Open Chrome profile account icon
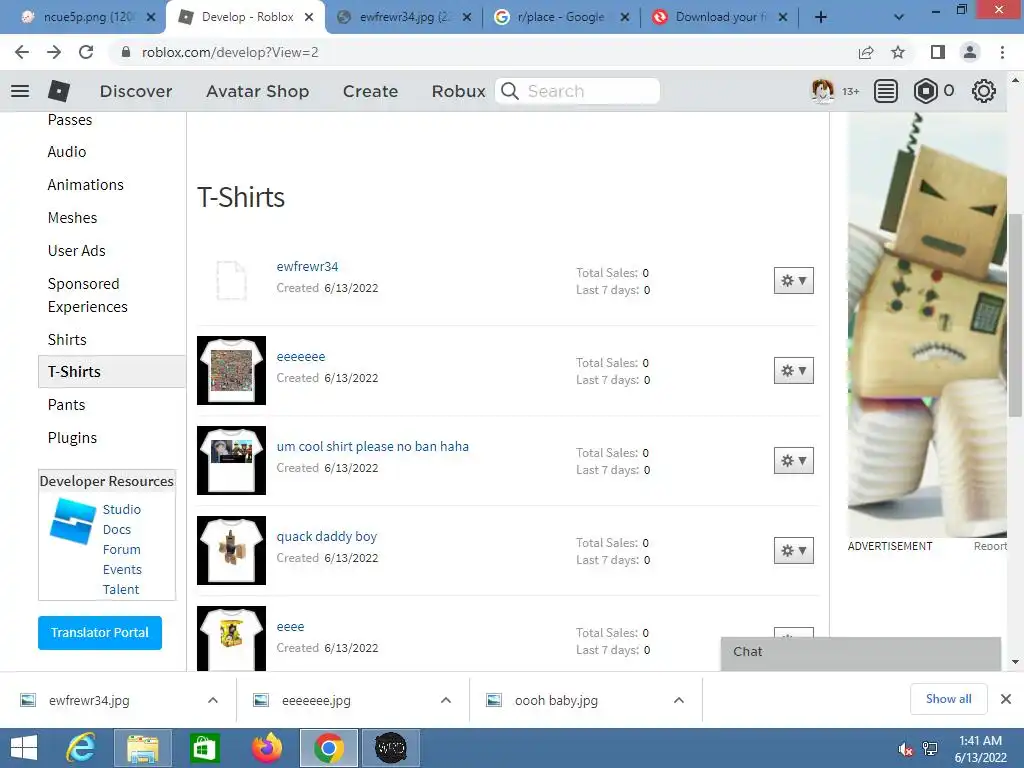Viewport: 1024px width, 768px height. (x=970, y=52)
